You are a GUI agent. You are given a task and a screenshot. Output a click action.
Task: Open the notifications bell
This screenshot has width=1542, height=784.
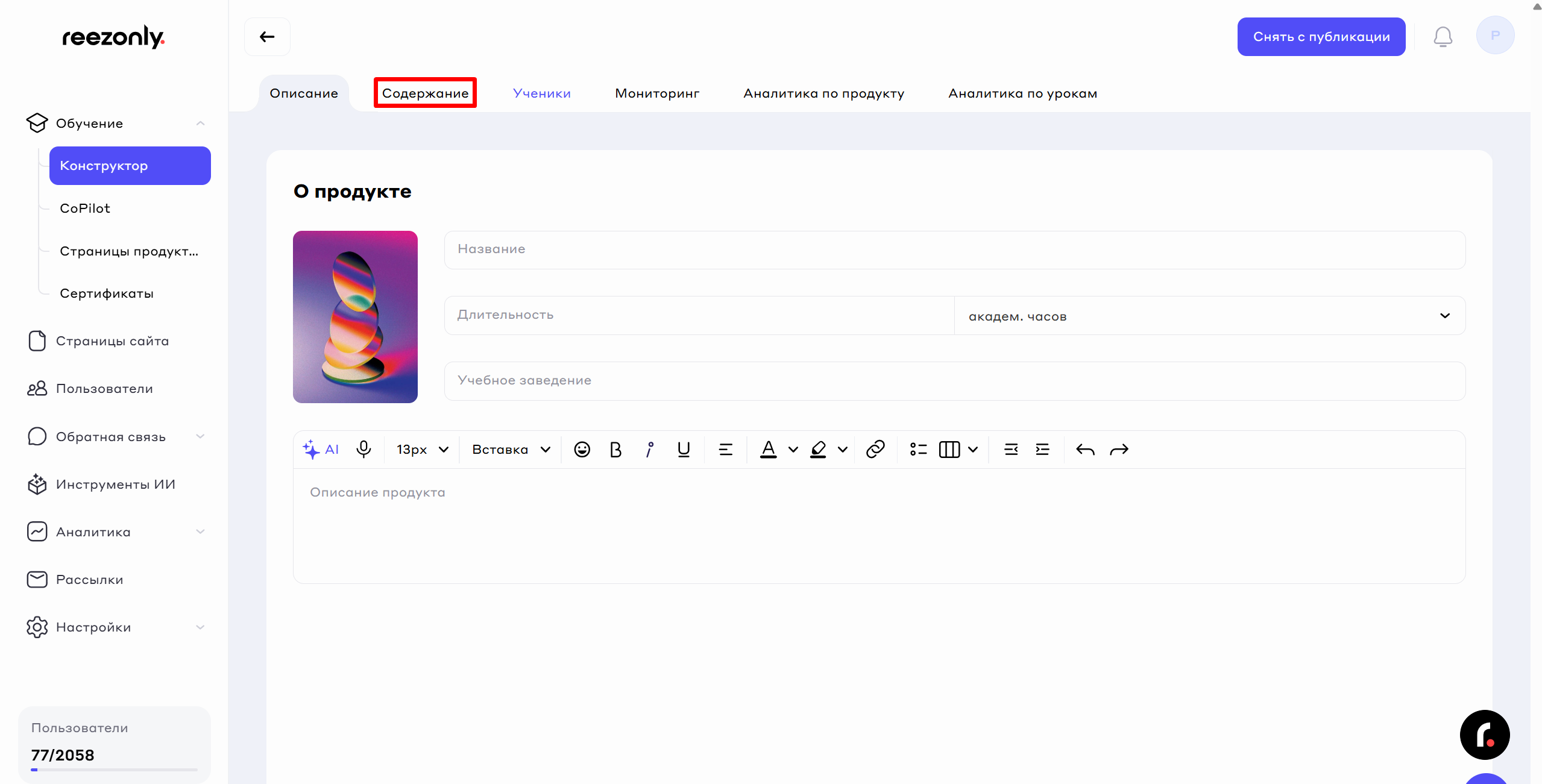click(1443, 37)
